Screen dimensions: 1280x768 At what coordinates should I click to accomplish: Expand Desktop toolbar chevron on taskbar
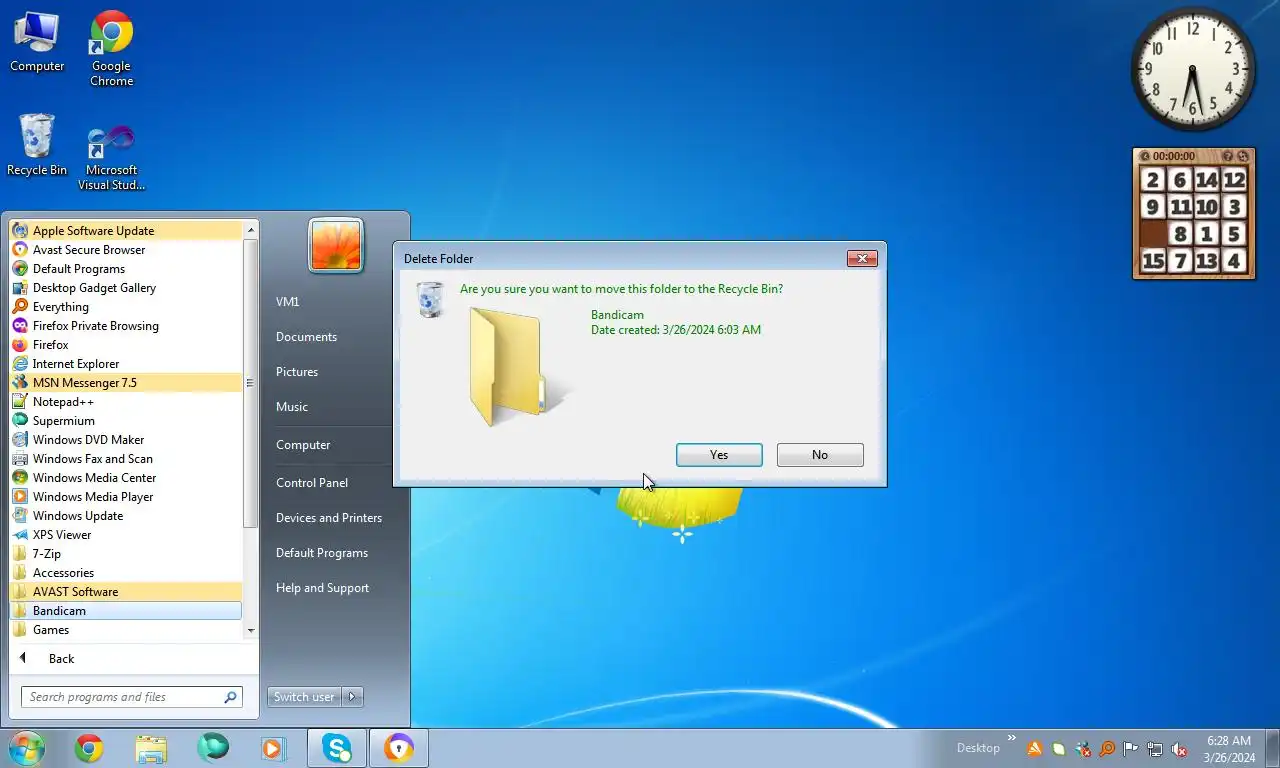coord(1011,739)
